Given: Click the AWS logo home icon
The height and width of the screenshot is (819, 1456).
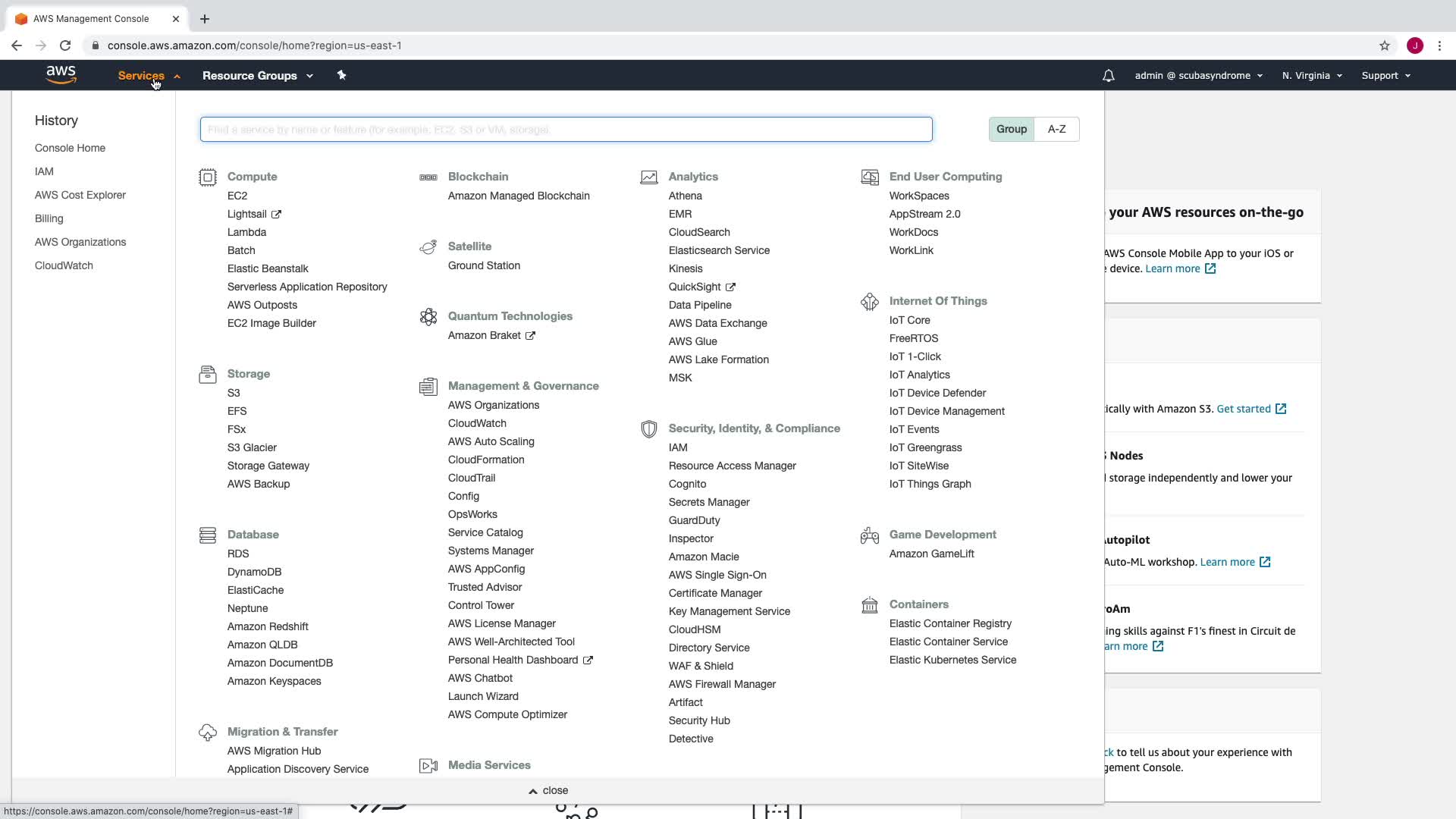Looking at the screenshot, I should (x=61, y=75).
